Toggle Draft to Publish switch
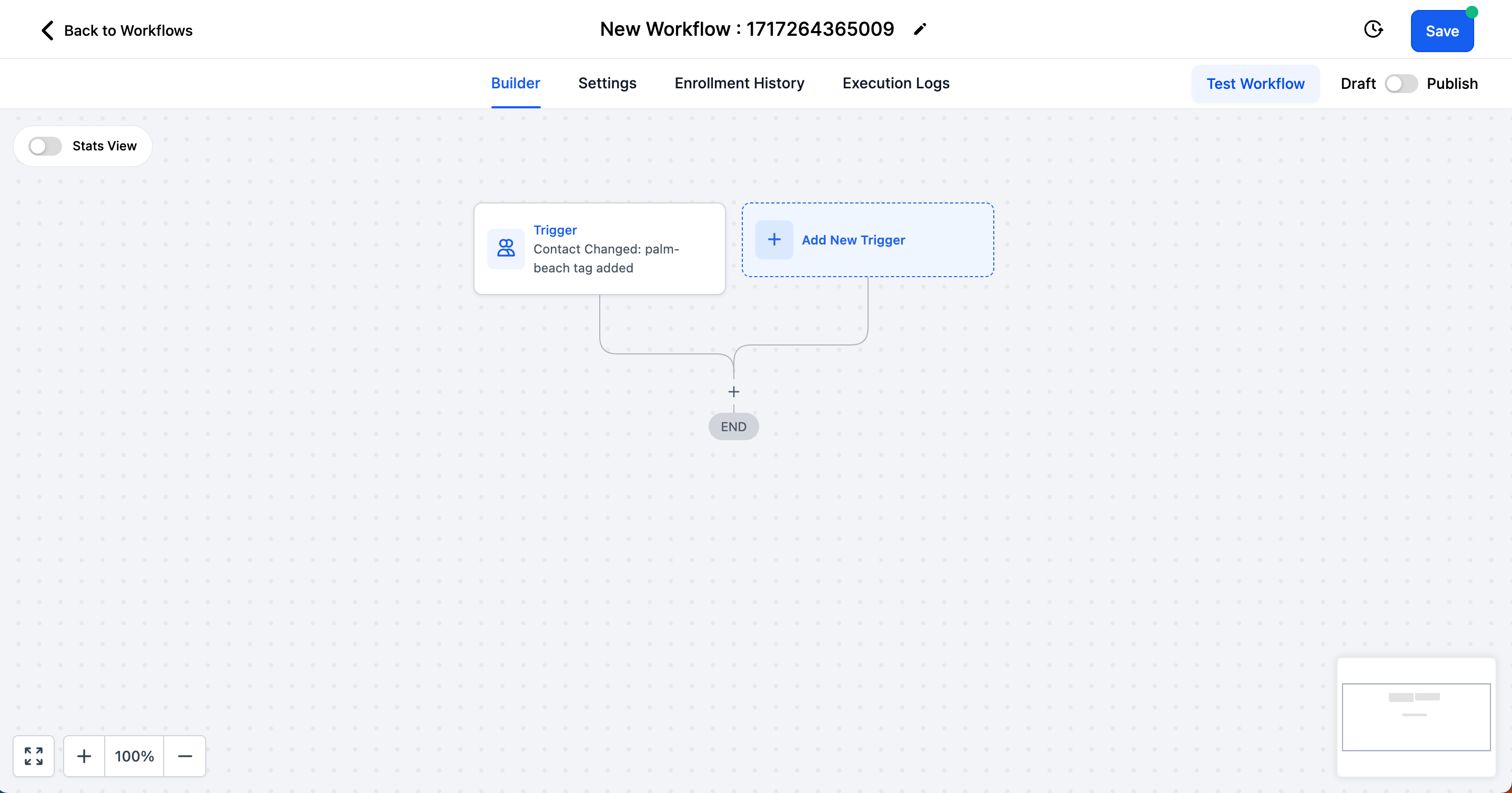The height and width of the screenshot is (793, 1512). (x=1401, y=84)
